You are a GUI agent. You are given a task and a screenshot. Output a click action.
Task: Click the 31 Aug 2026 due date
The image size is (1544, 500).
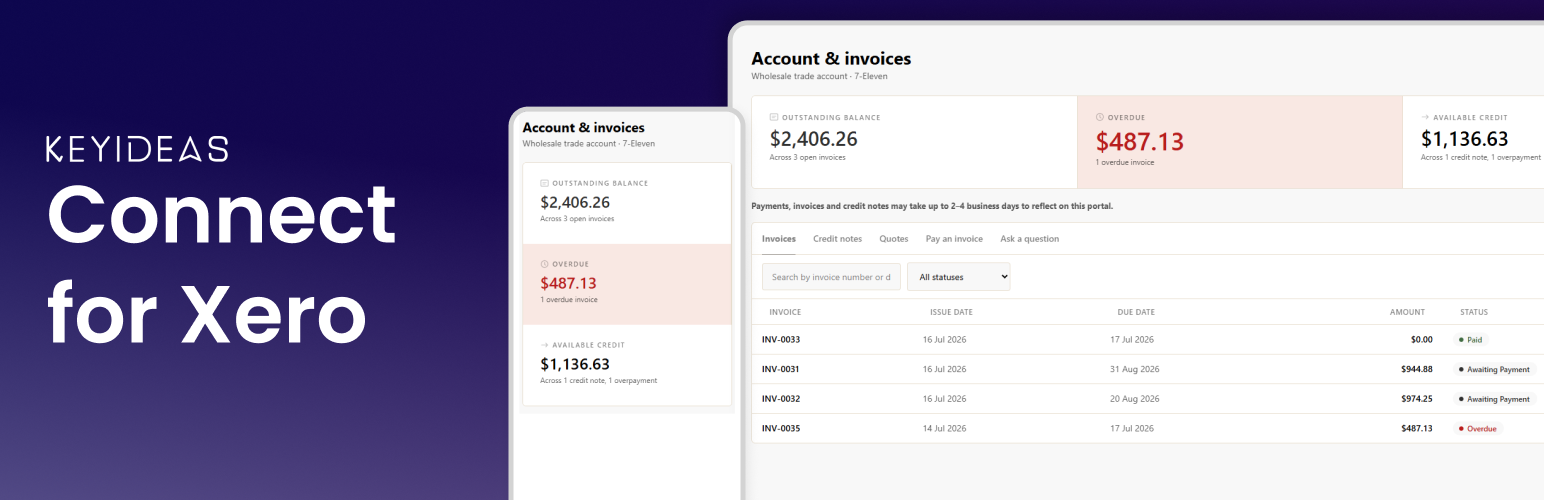point(1134,369)
